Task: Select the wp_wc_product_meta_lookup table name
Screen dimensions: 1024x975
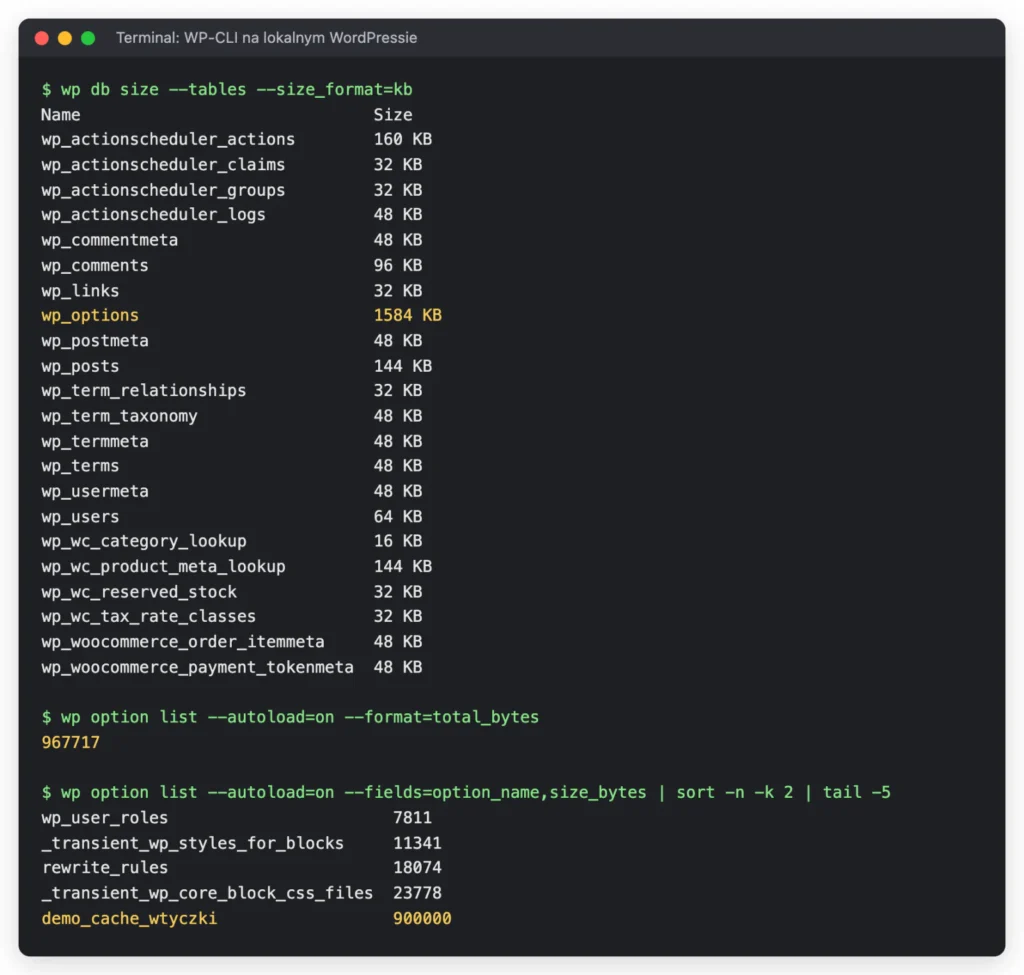Action: (163, 567)
